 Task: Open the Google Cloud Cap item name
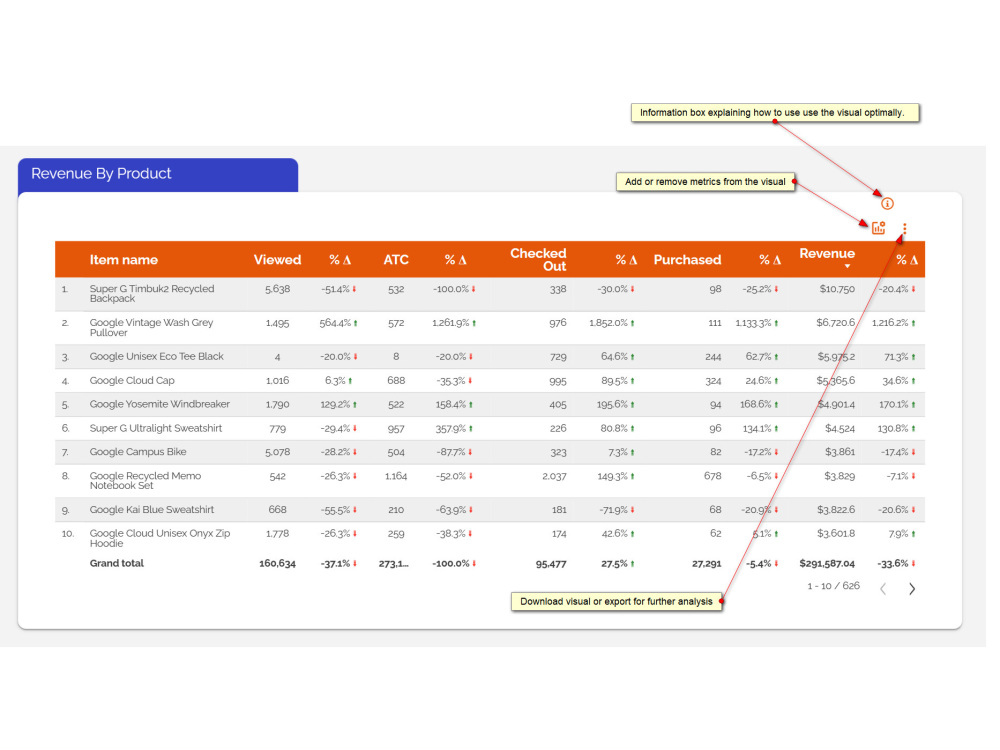point(133,380)
